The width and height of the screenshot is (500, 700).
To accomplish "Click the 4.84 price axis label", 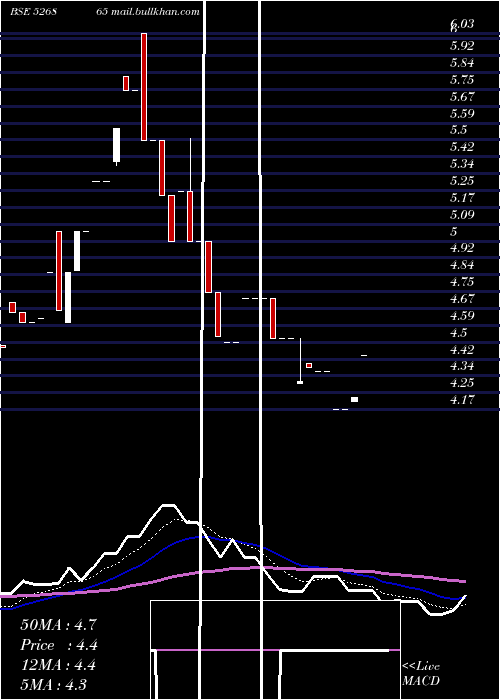I will (462, 265).
